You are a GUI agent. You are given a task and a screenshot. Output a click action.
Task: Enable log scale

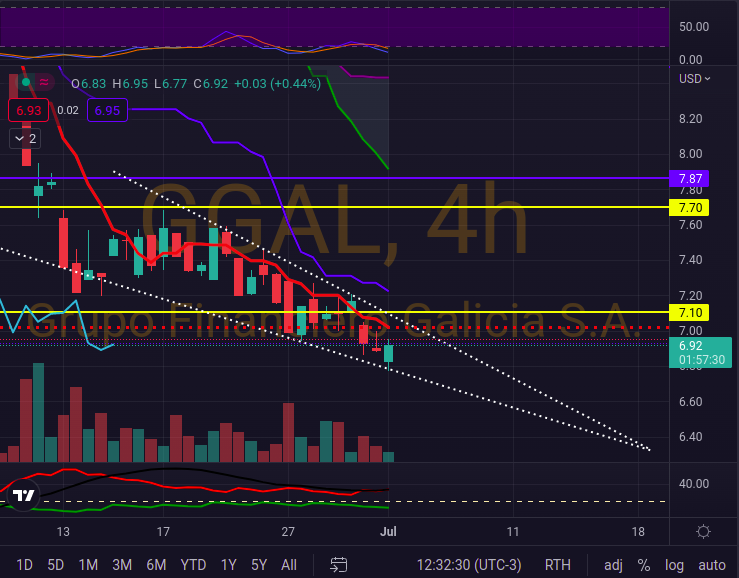[x=675, y=564]
